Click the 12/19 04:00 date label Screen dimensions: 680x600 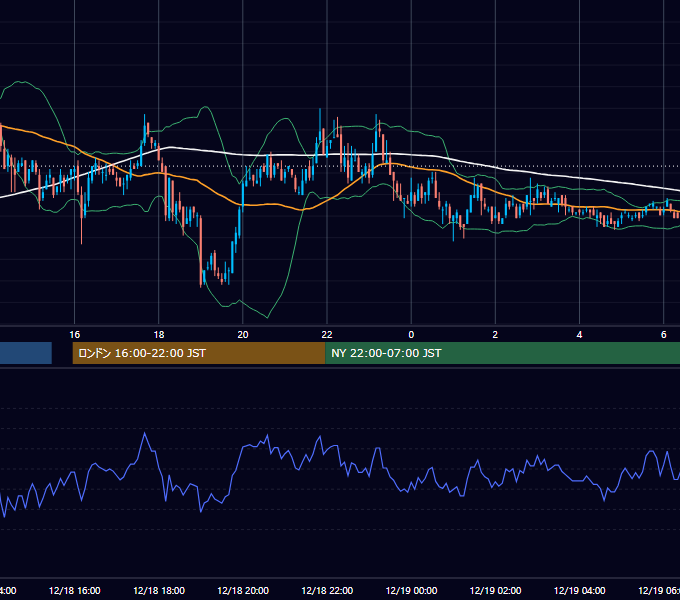tap(579, 590)
